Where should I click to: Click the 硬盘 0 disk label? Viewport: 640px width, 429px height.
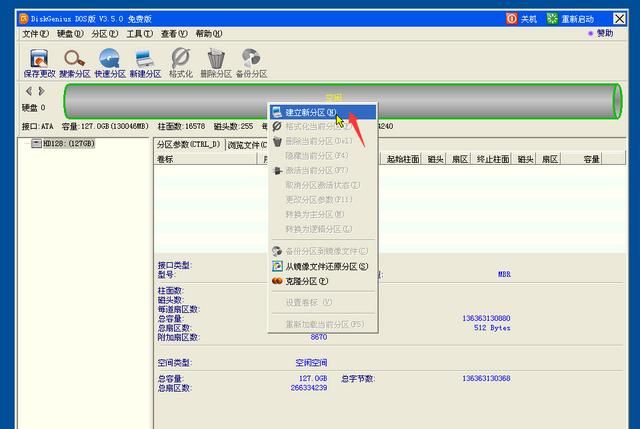click(x=33, y=108)
